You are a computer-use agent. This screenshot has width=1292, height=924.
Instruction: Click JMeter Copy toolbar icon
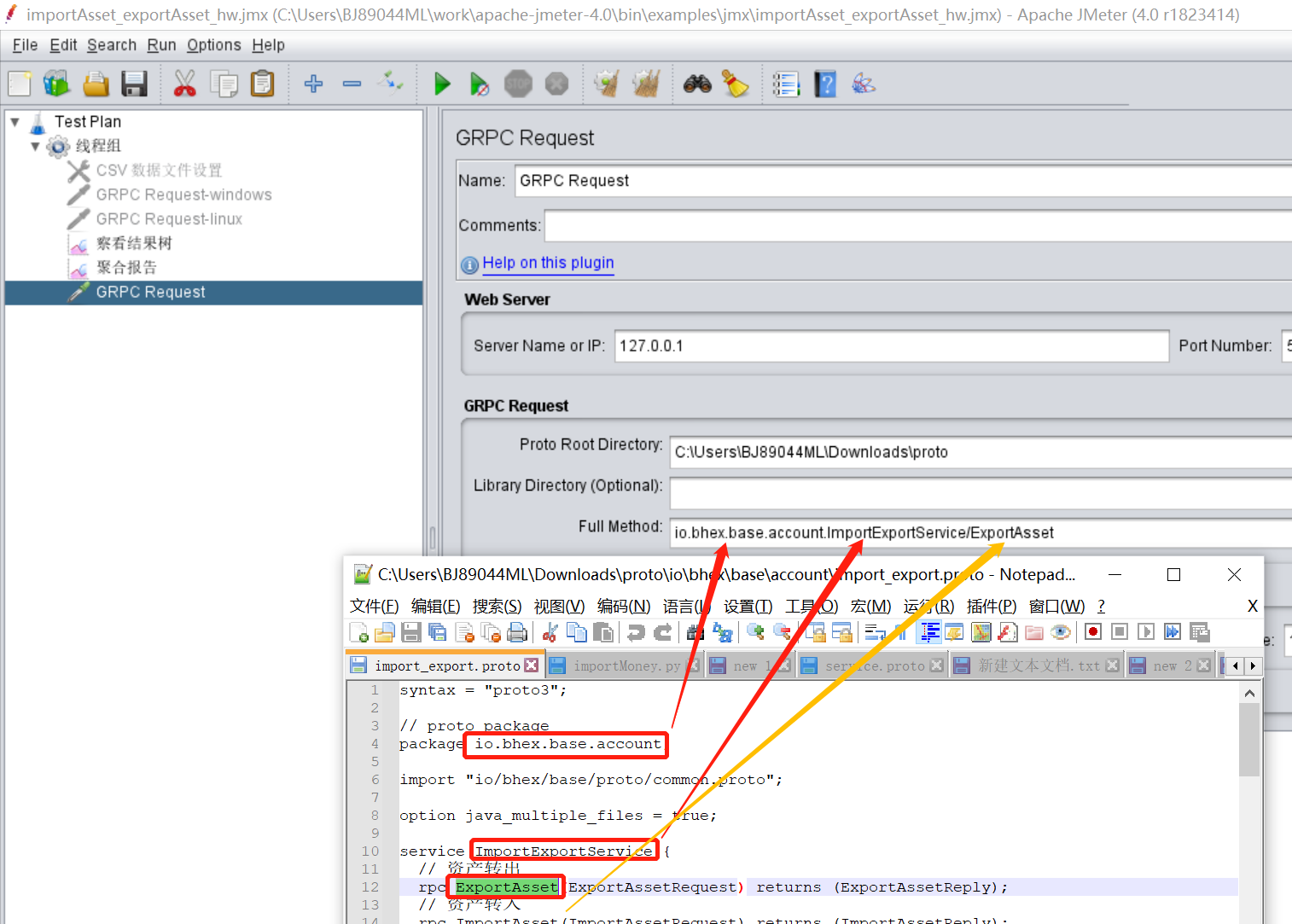point(224,84)
